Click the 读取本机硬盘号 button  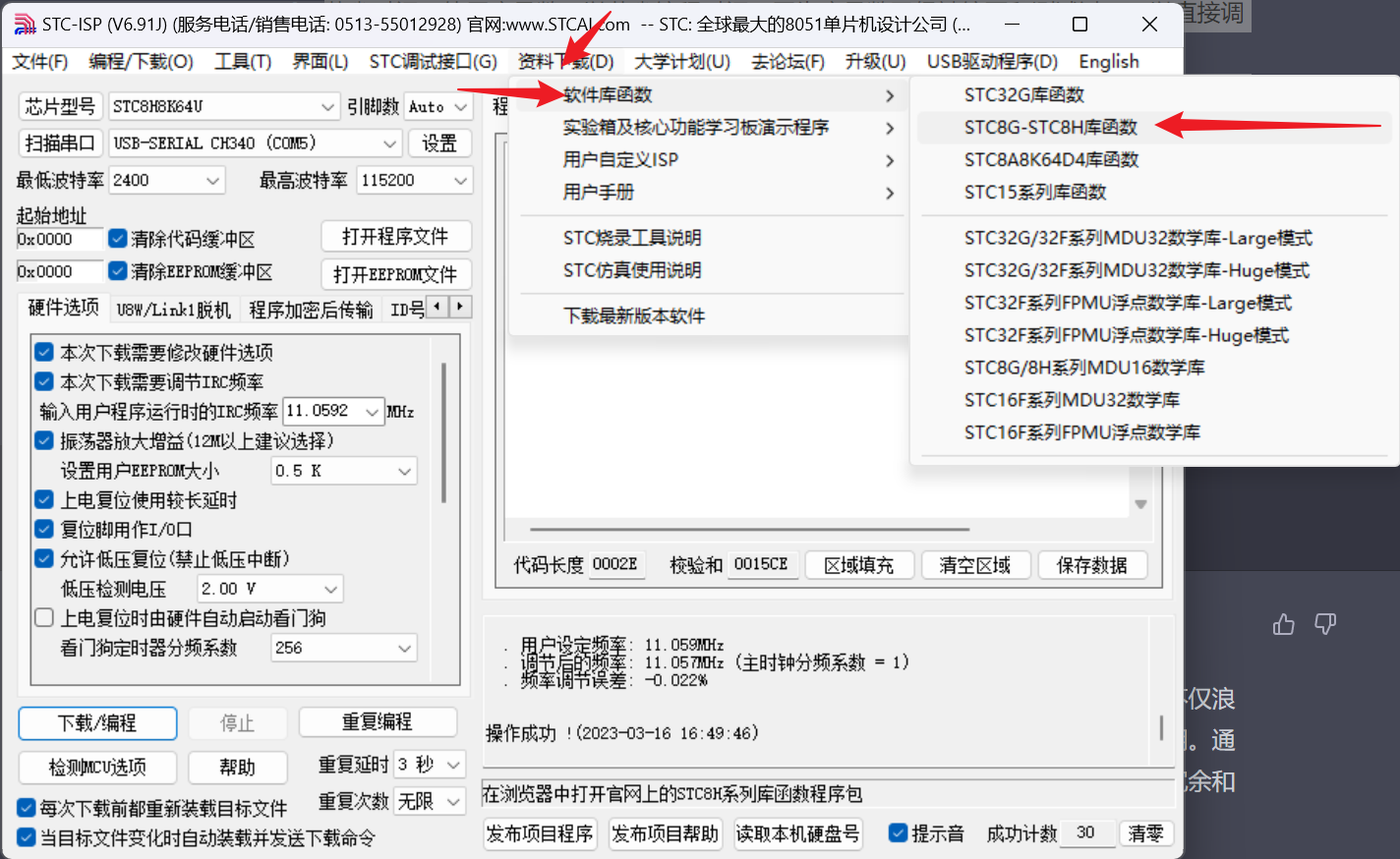click(798, 833)
